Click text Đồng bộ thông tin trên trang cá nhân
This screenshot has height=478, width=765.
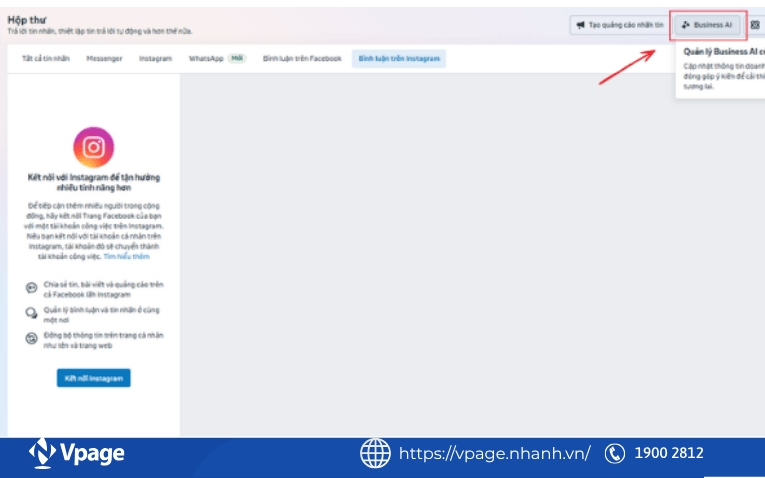103,340
